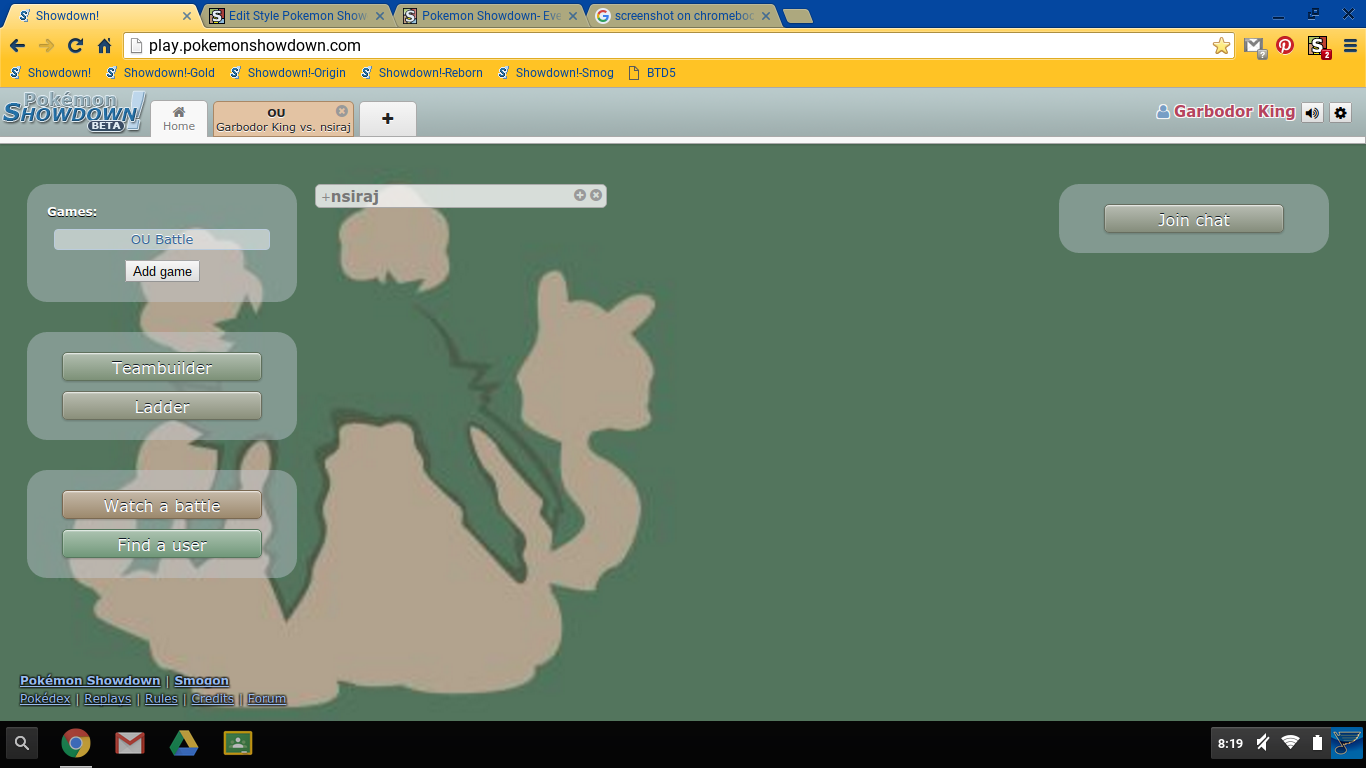Image resolution: width=1366 pixels, height=768 pixels.
Task: Open the Home tab
Action: point(179,118)
